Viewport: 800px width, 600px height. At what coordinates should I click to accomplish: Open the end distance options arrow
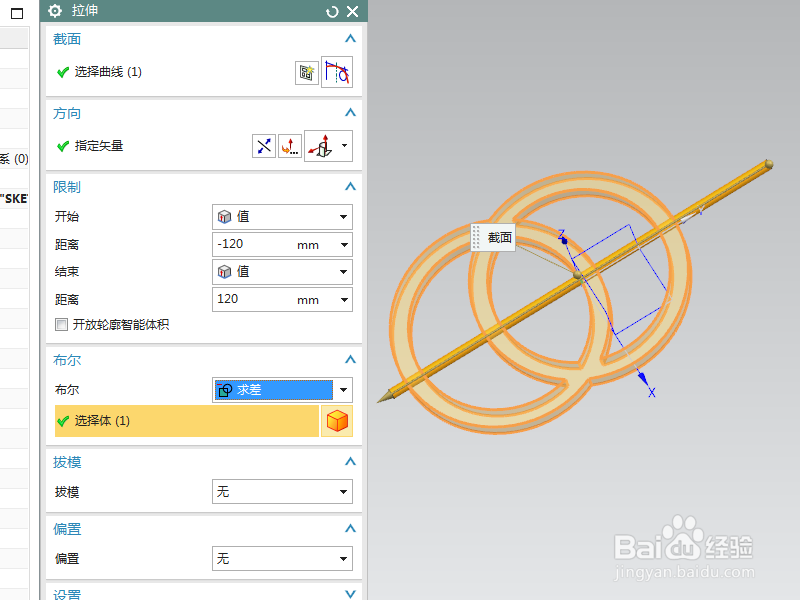(x=344, y=300)
